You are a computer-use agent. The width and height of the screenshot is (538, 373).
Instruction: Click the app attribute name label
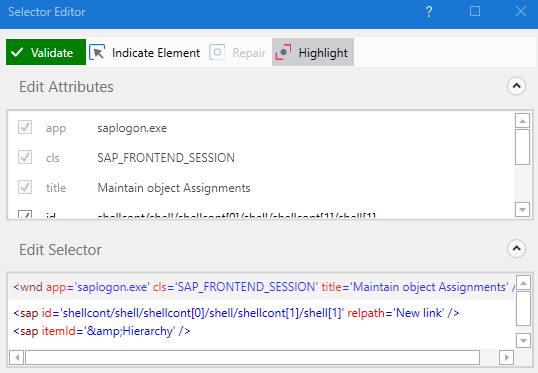pyautogui.click(x=56, y=128)
